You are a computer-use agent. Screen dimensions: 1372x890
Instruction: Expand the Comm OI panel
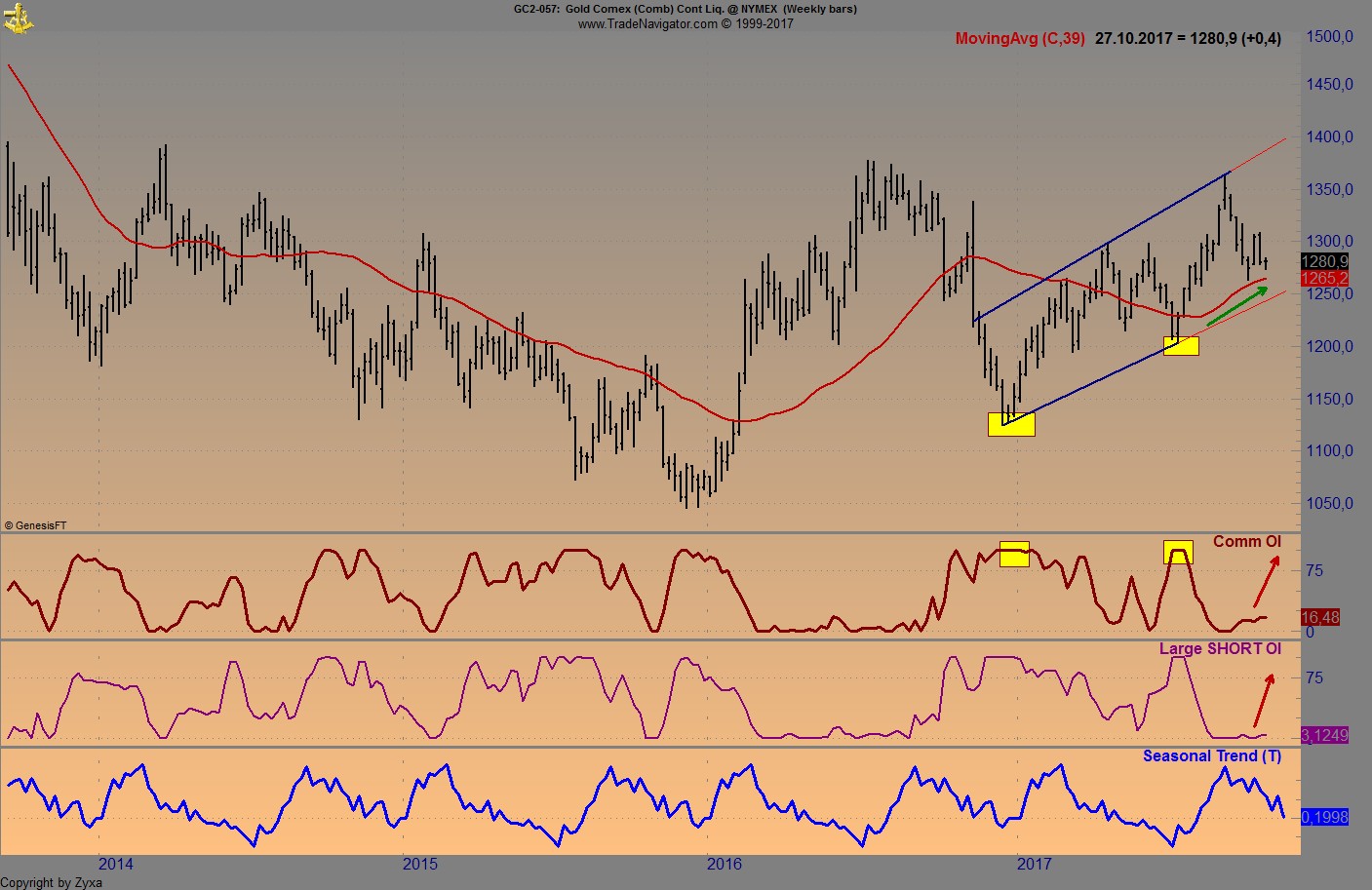(x=1248, y=541)
